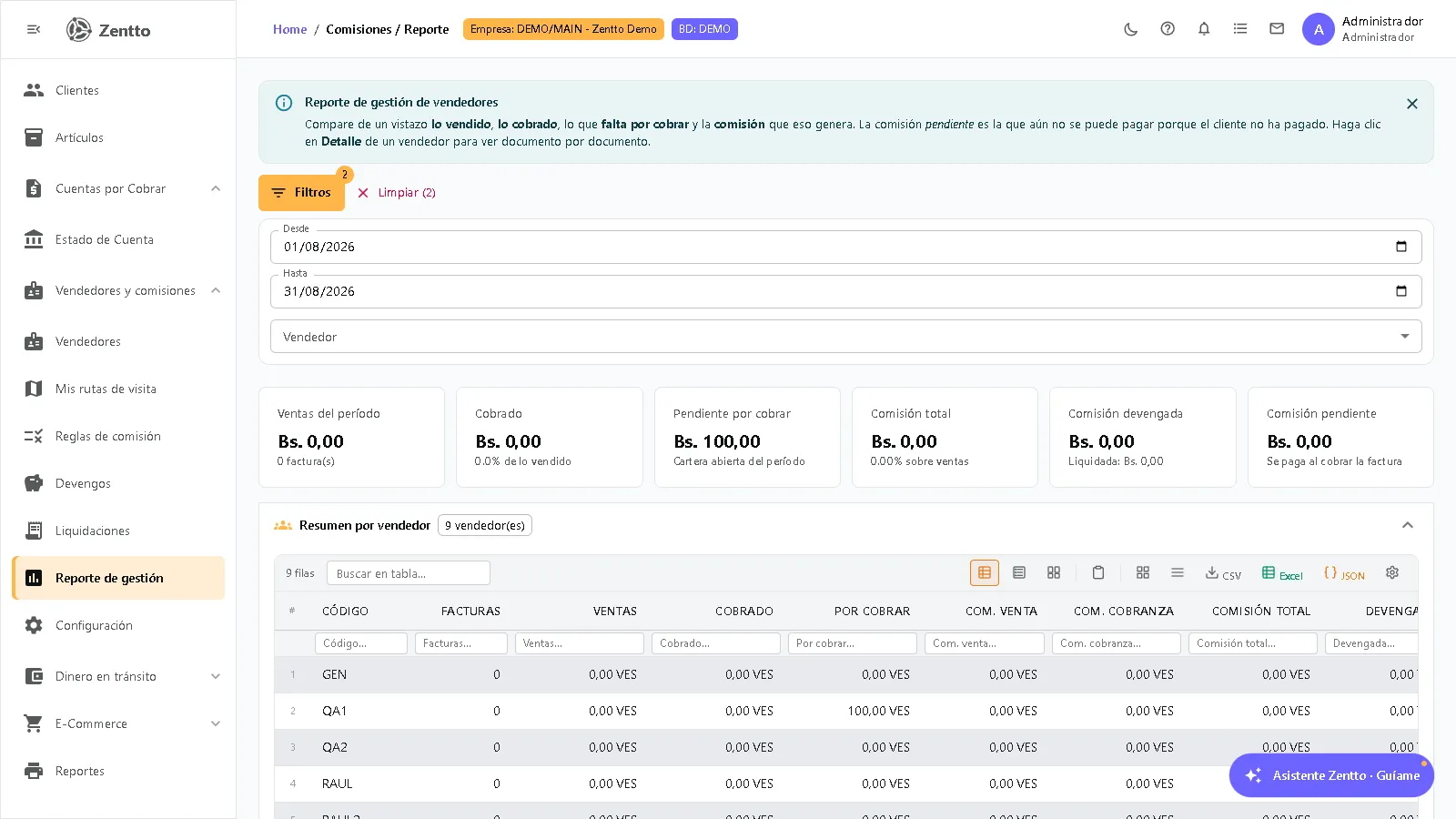Click the clipboard copy icon
1456x819 pixels.
(x=1098, y=572)
